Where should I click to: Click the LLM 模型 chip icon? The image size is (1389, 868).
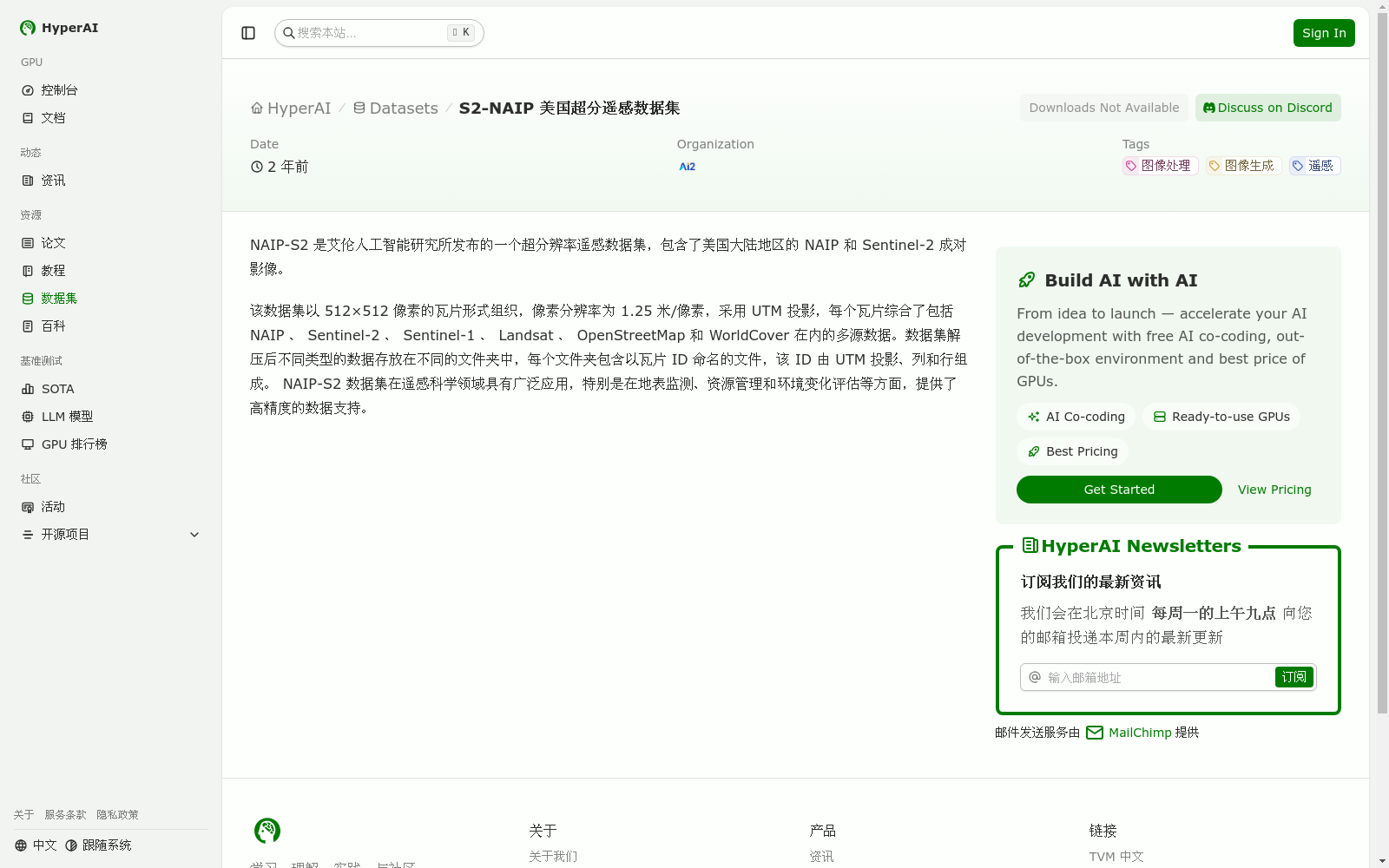28,417
